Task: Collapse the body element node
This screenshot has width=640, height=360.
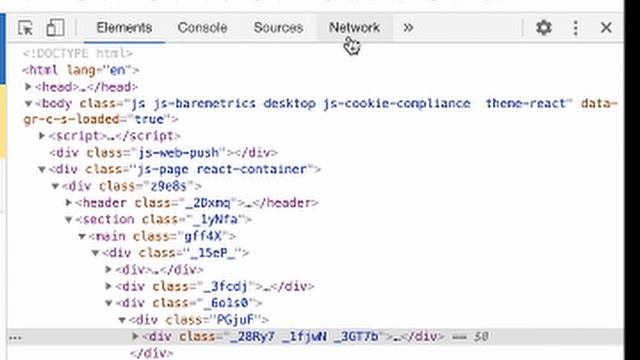Action: click(28, 104)
